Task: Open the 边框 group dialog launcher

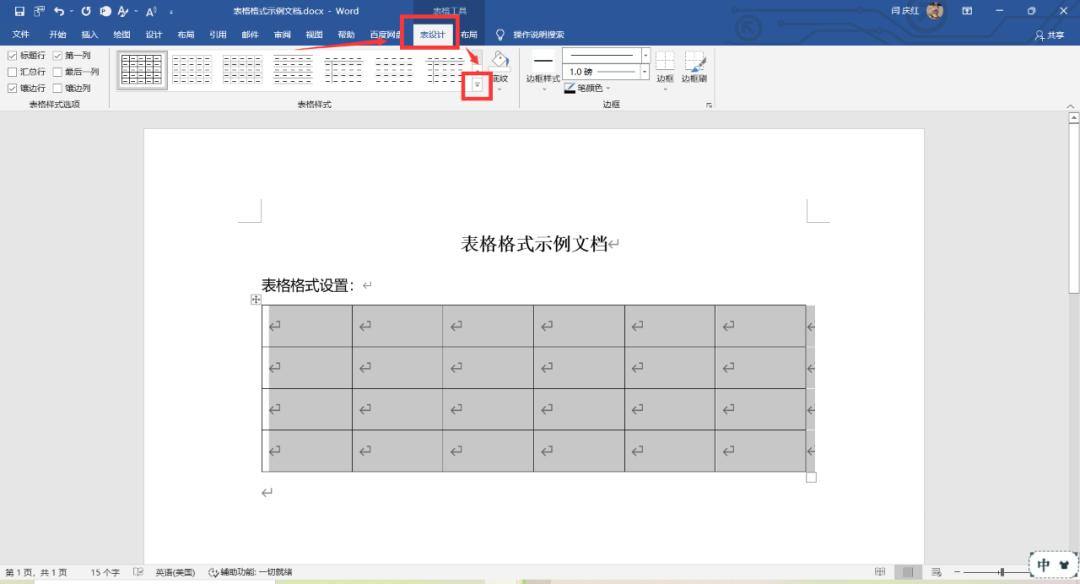Action: coord(709,105)
